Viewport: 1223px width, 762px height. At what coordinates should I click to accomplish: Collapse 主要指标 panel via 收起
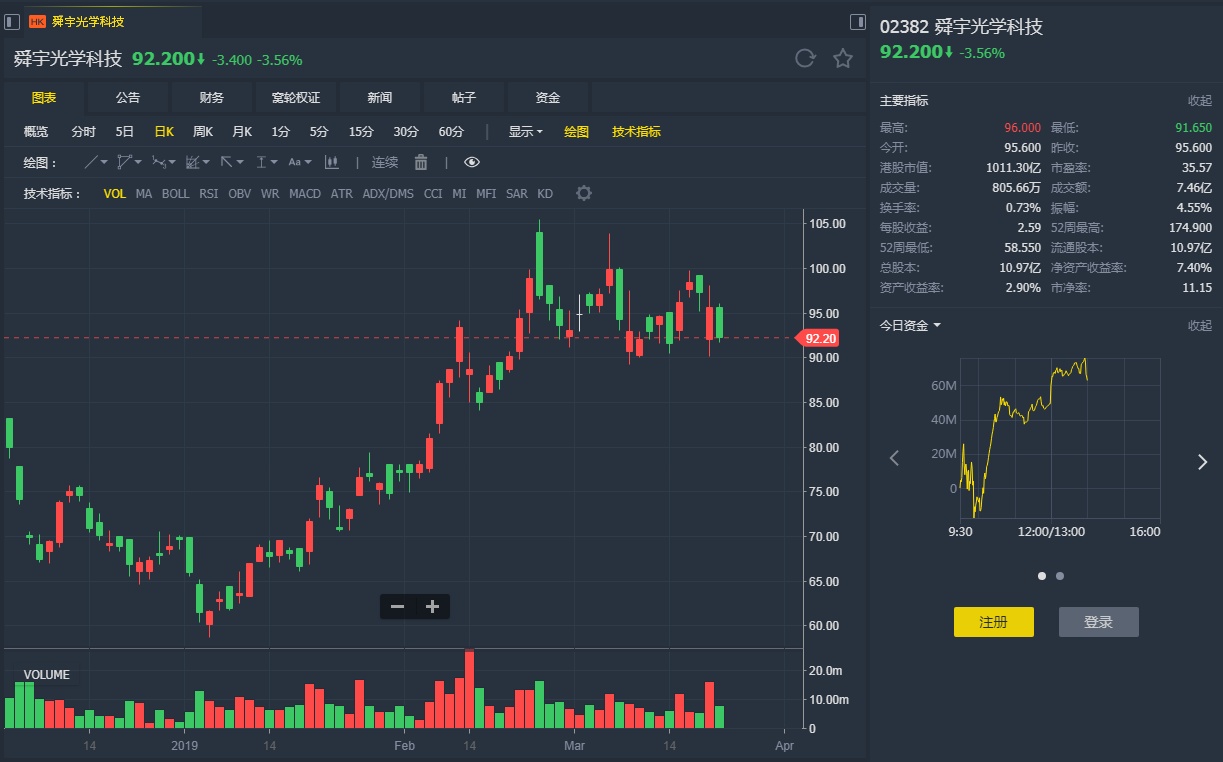pos(1199,101)
